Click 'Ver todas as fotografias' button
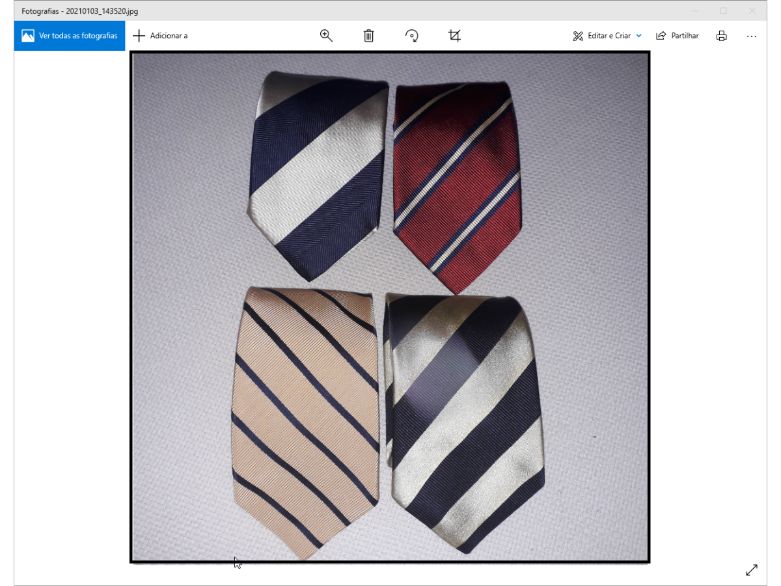This screenshot has height=586, width=781. coord(69,35)
